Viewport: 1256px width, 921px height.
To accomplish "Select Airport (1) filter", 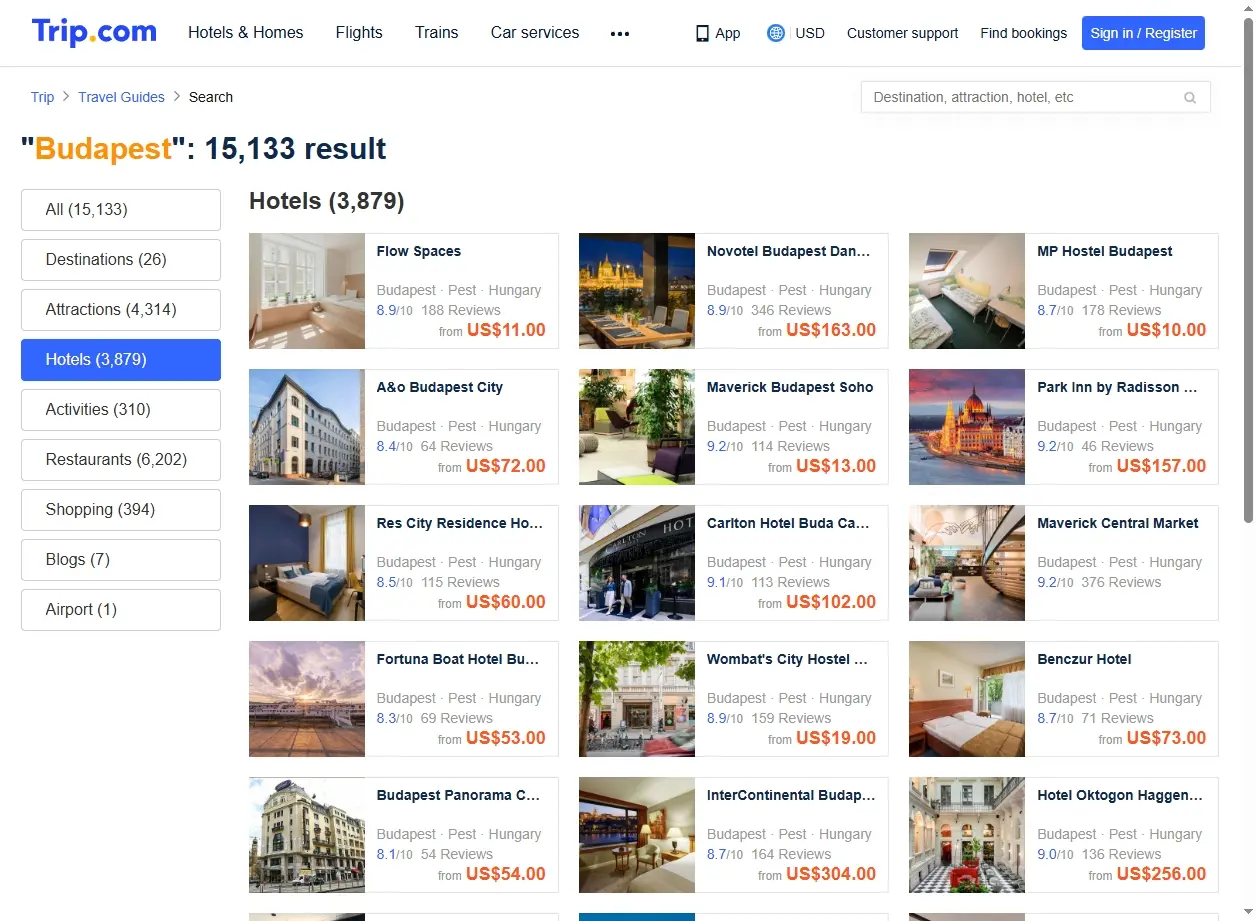I will point(121,610).
